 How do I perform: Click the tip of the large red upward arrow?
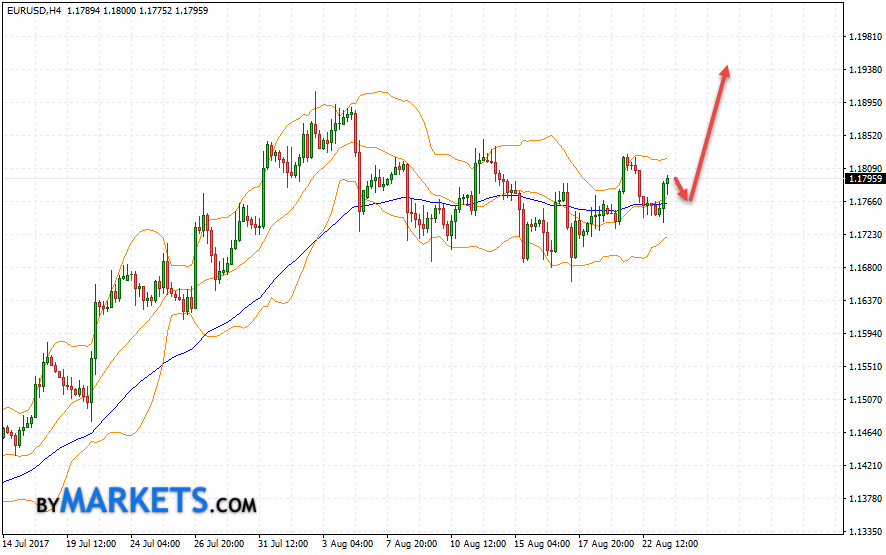pos(727,69)
